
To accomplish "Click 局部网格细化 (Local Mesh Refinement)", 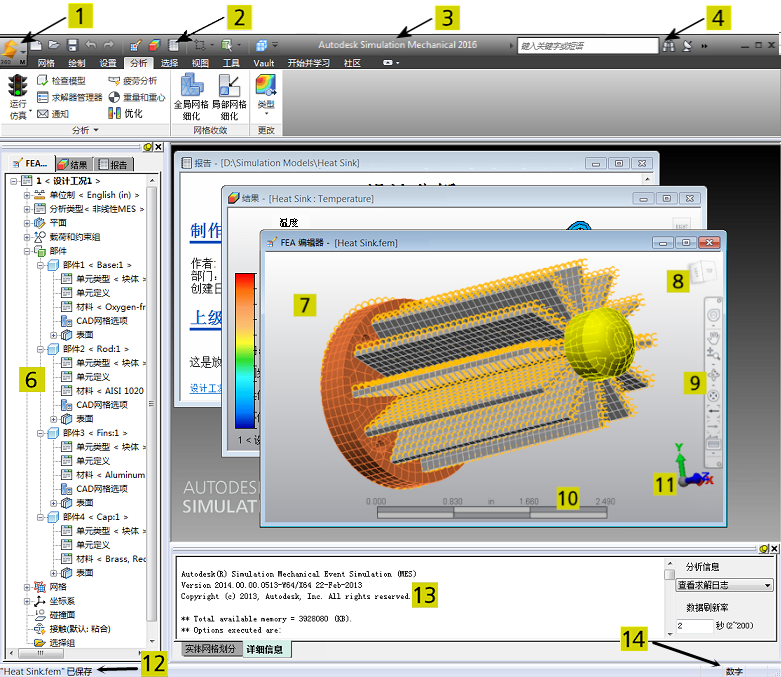I will (x=229, y=97).
